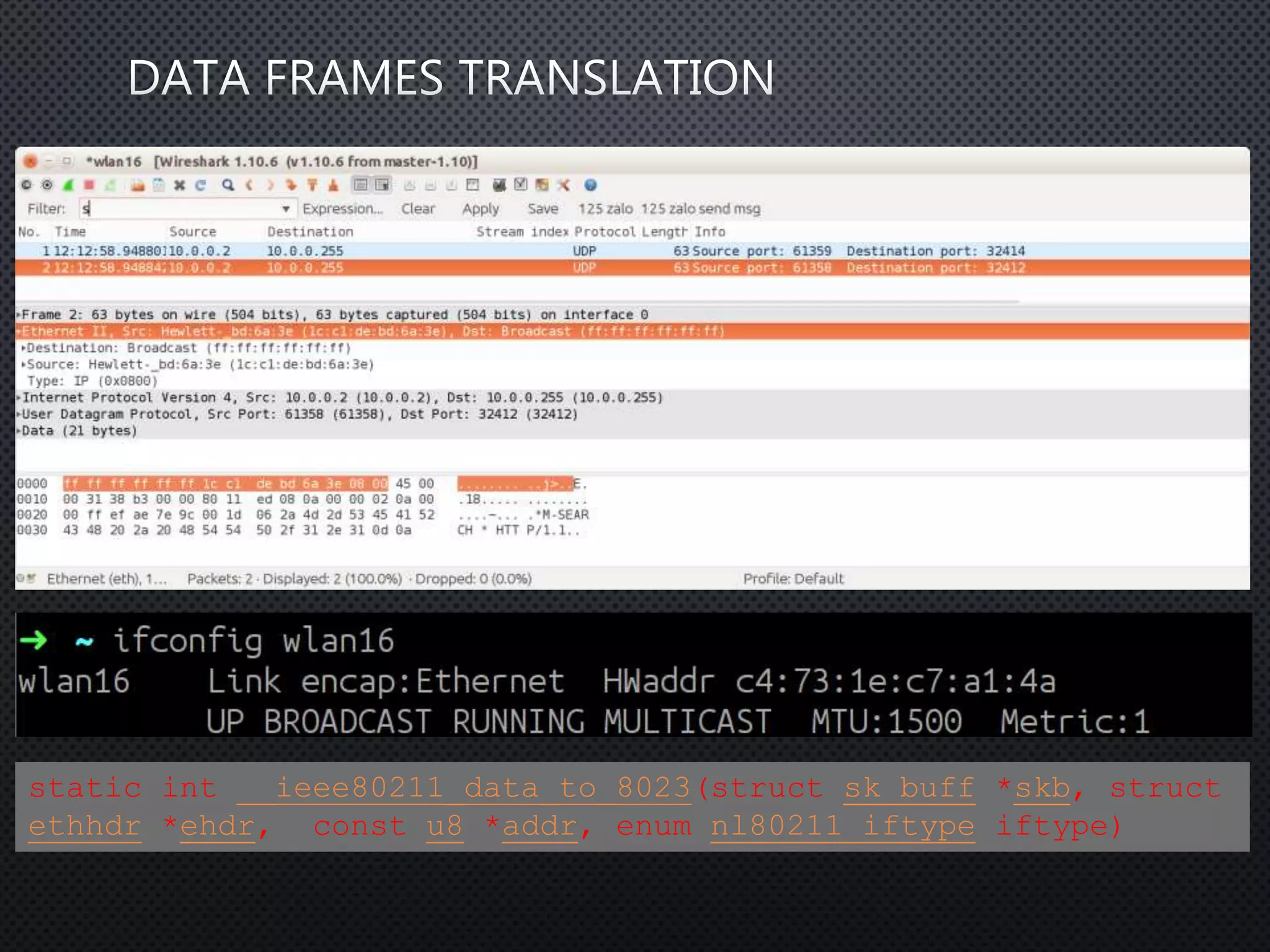Save this capture file icon
This screenshot has width=1270, height=952.
tap(159, 185)
